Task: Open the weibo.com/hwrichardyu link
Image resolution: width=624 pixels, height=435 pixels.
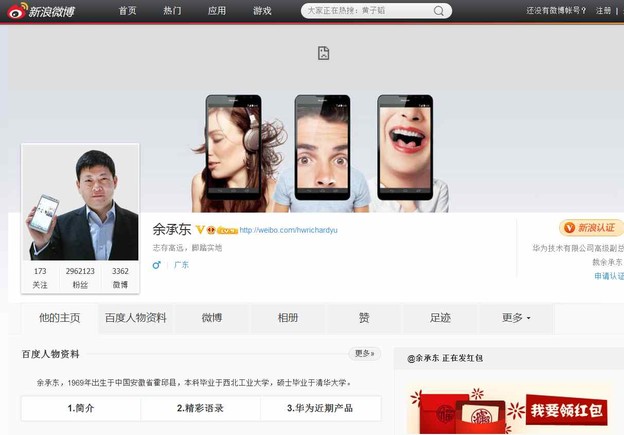Action: 289,230
